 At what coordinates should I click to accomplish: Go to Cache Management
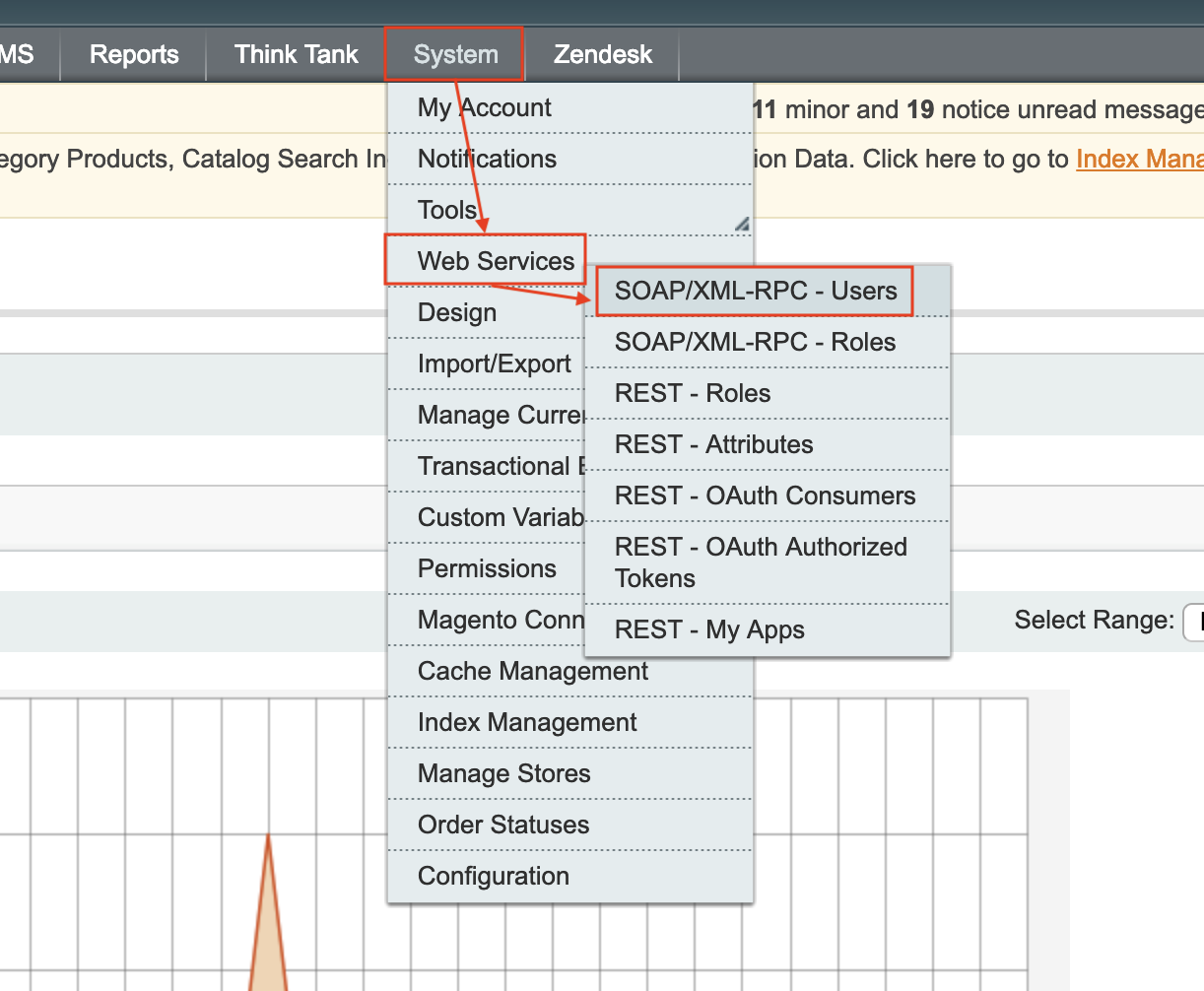(570, 671)
